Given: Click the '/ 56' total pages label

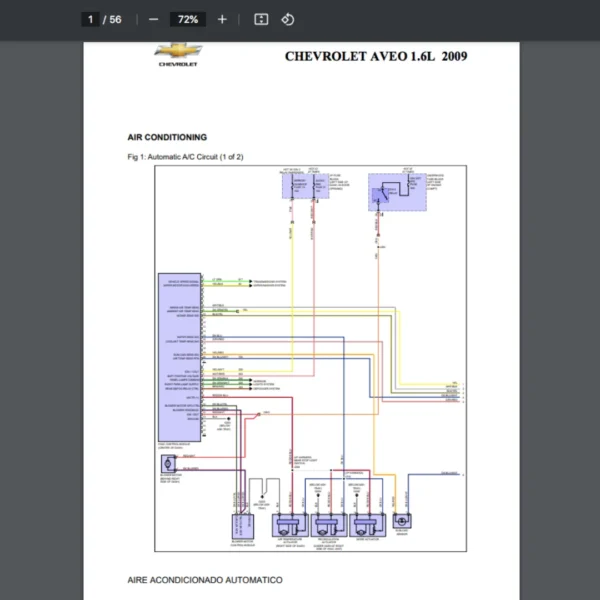Looking at the screenshot, I should click(x=112, y=20).
